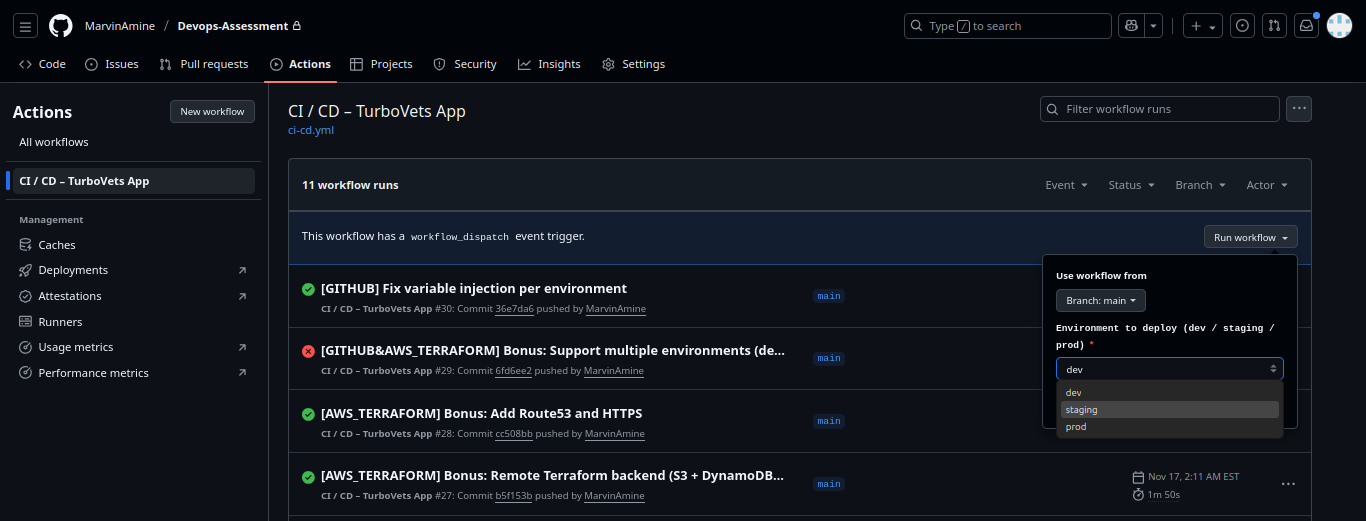Viewport: 1366px width, 521px height.
Task: Choose staging from environment options
Action: (x=1170, y=410)
